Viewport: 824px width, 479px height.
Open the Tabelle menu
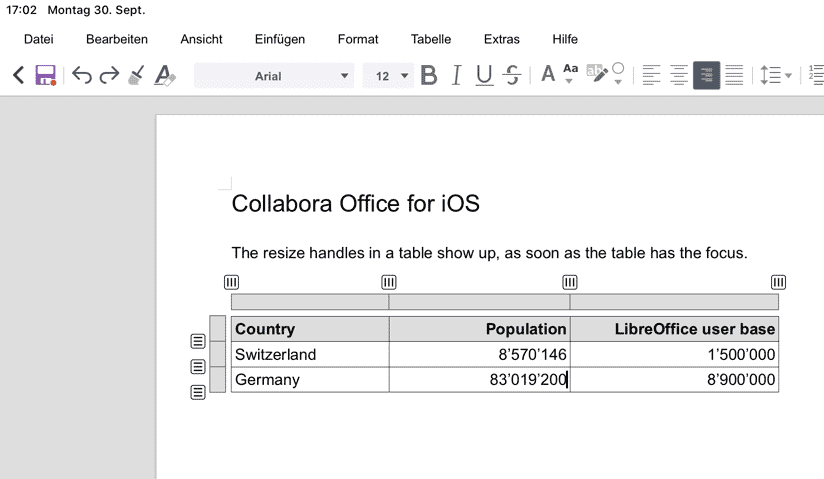(x=431, y=39)
